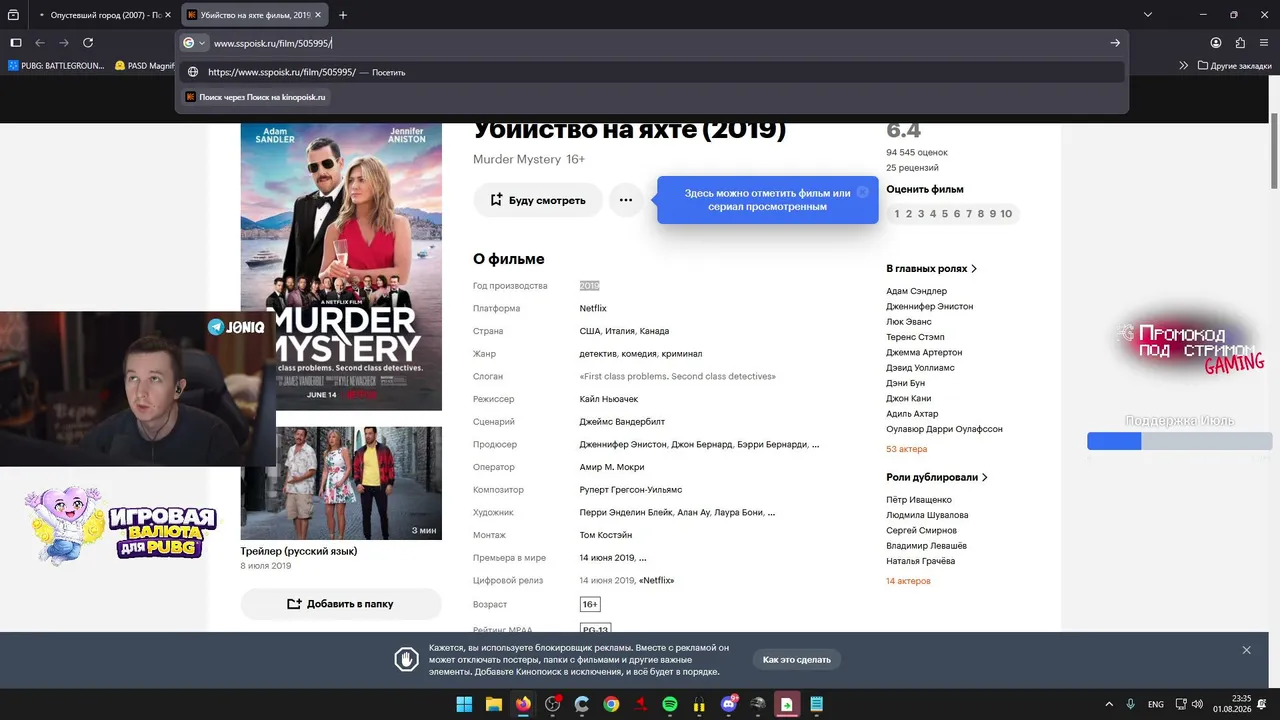Select 'Поиск через Поиск на kinopoisk.ru' option
Viewport: 1280px width, 720px height.
(x=255, y=97)
